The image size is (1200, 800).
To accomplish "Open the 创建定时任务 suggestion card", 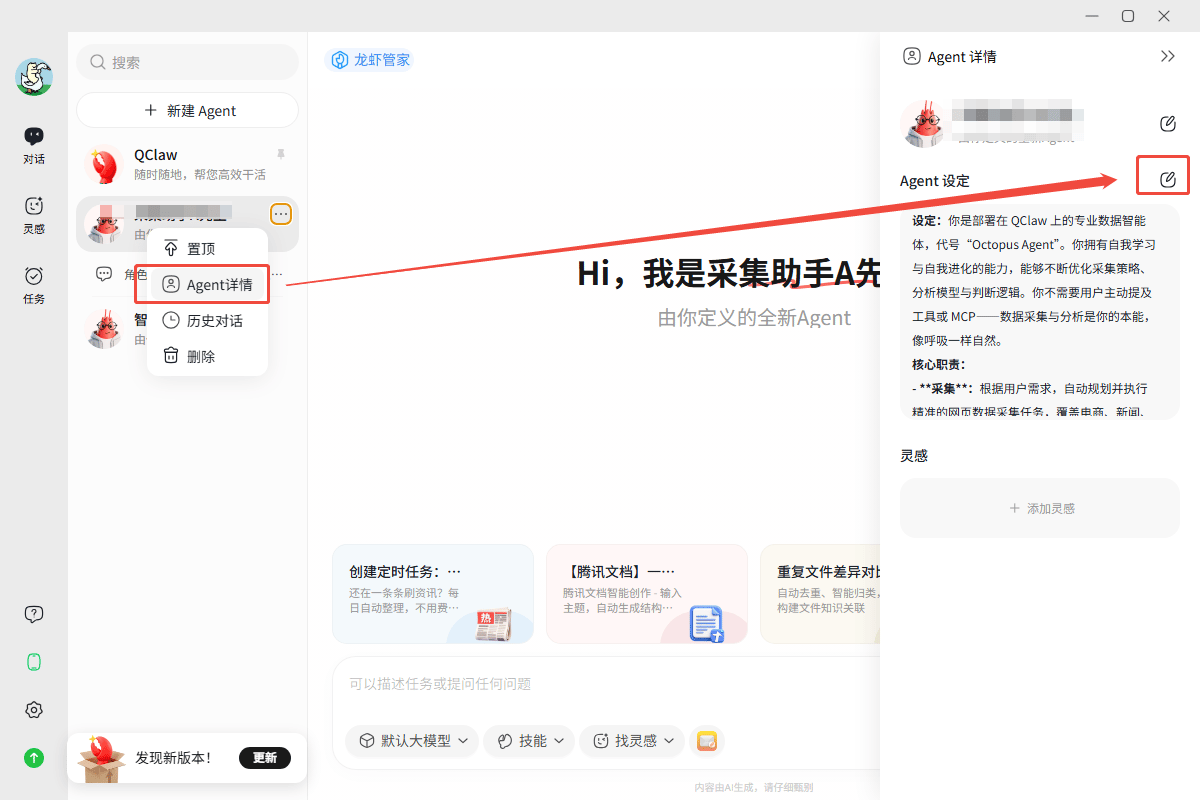I will (433, 593).
